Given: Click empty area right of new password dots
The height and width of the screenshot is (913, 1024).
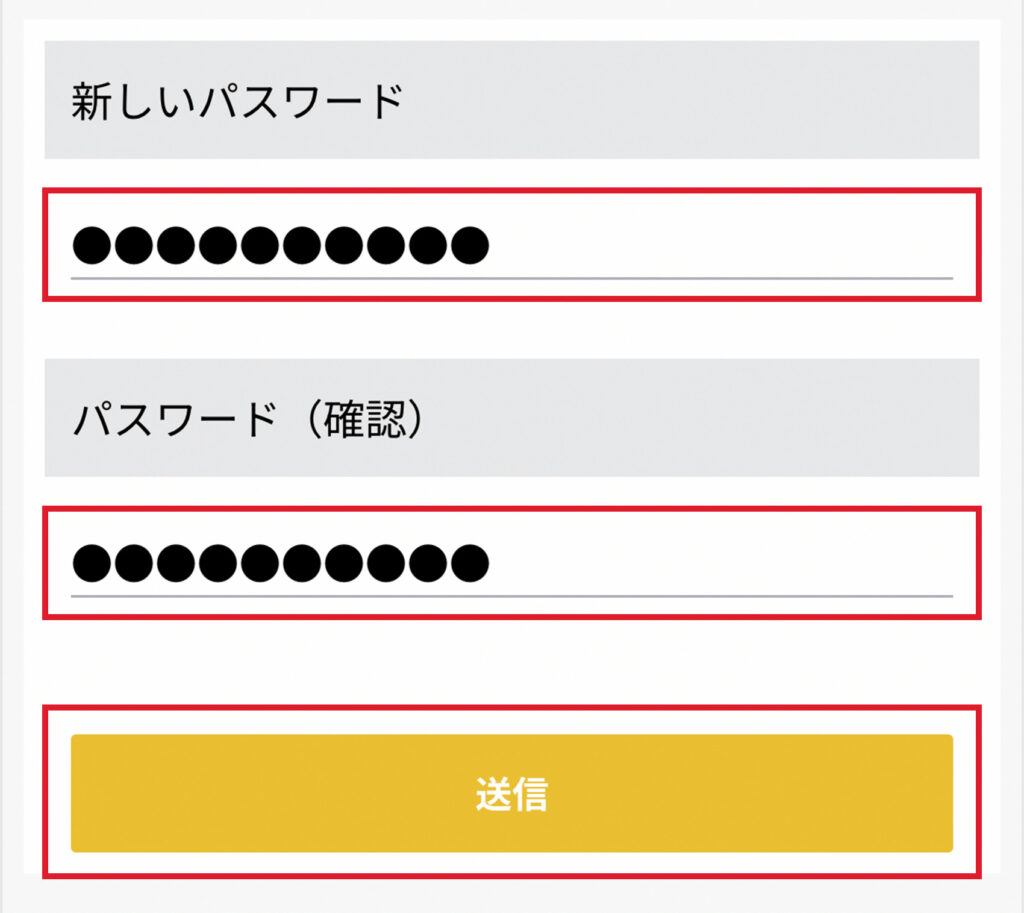Looking at the screenshot, I should coord(720,245).
